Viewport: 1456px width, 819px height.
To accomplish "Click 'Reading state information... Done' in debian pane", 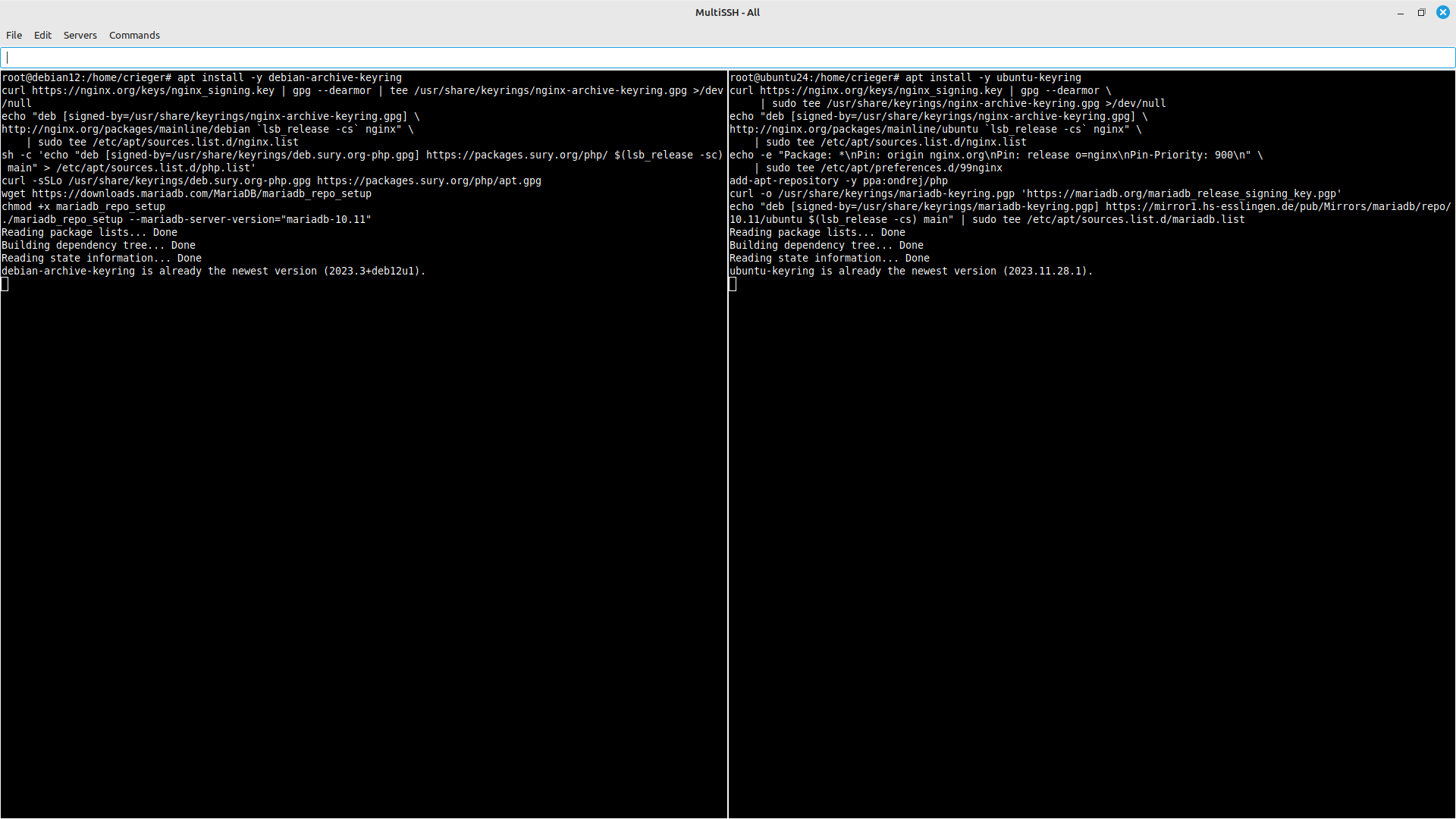I will 102,258.
